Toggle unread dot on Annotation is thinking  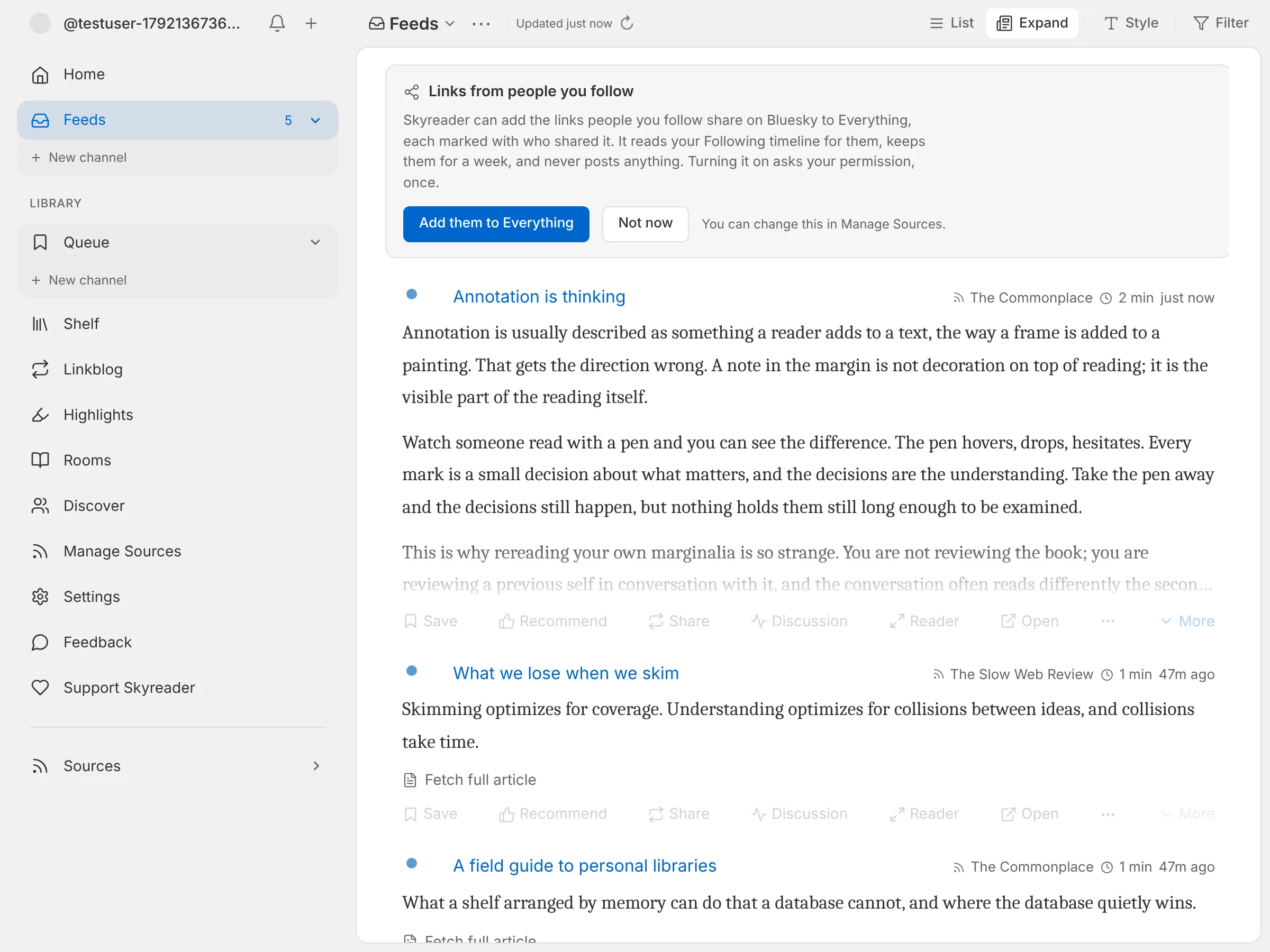point(412,295)
